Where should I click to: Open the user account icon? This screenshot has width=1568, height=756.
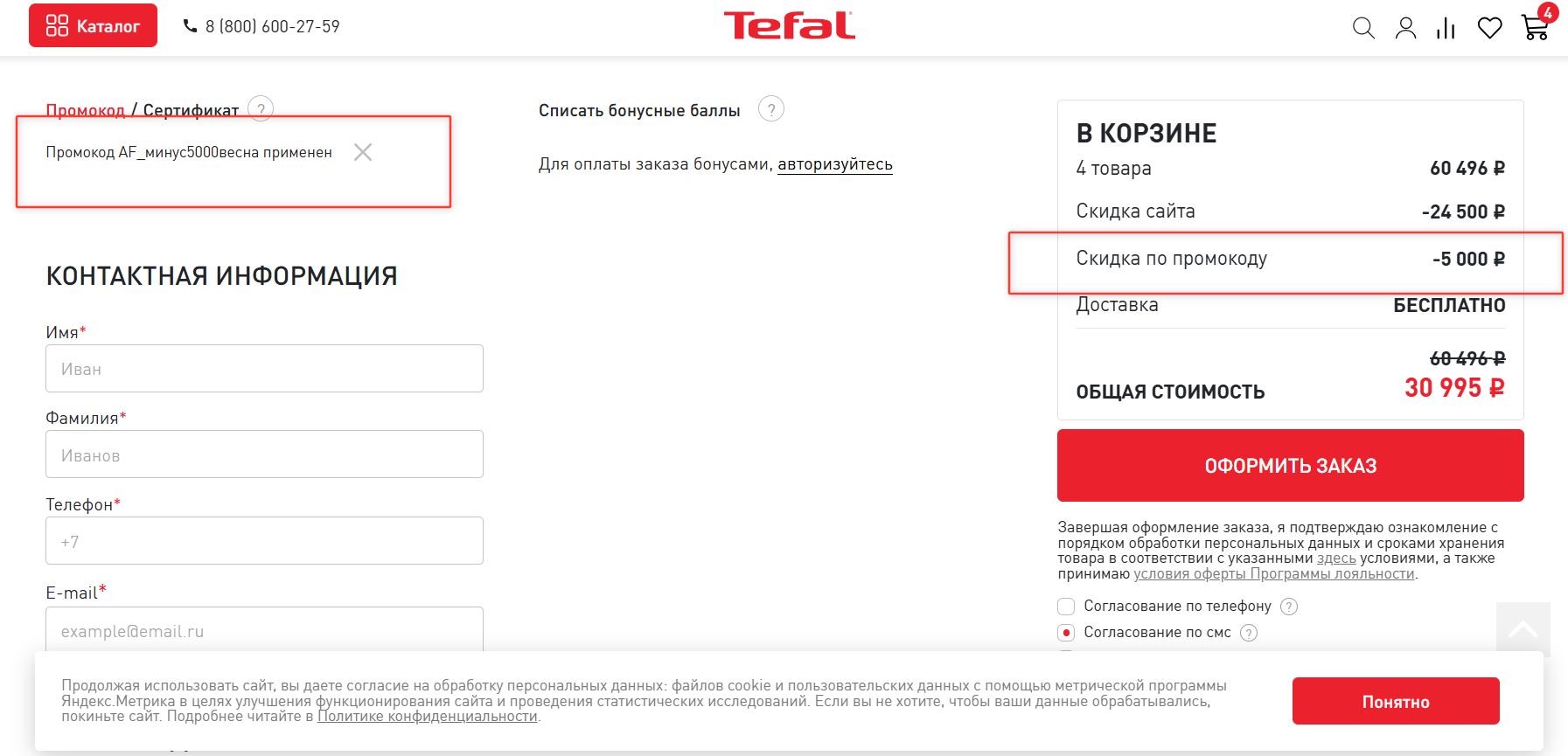click(x=1405, y=28)
